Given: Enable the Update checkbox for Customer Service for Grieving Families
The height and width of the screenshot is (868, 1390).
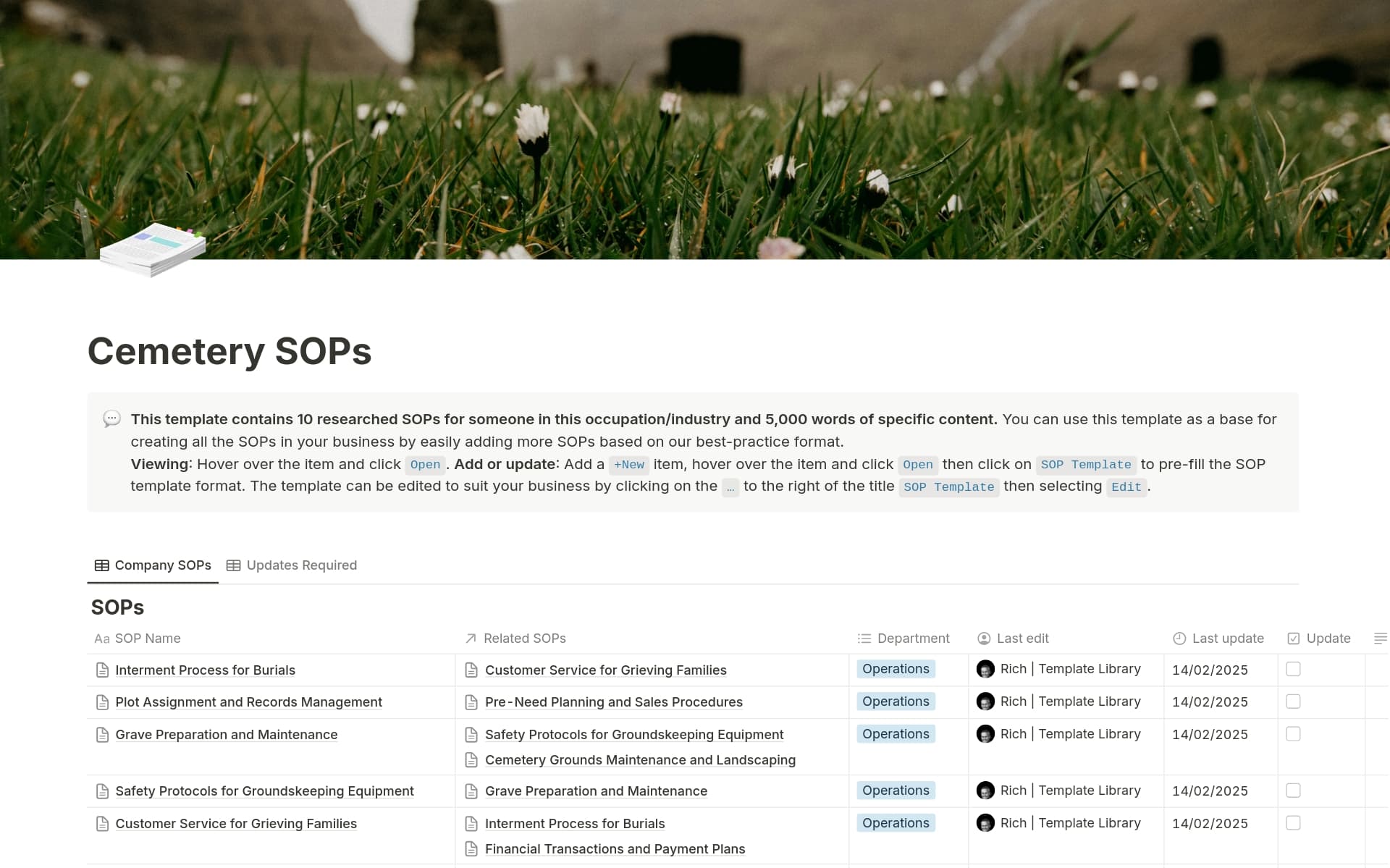Looking at the screenshot, I should tap(1293, 823).
